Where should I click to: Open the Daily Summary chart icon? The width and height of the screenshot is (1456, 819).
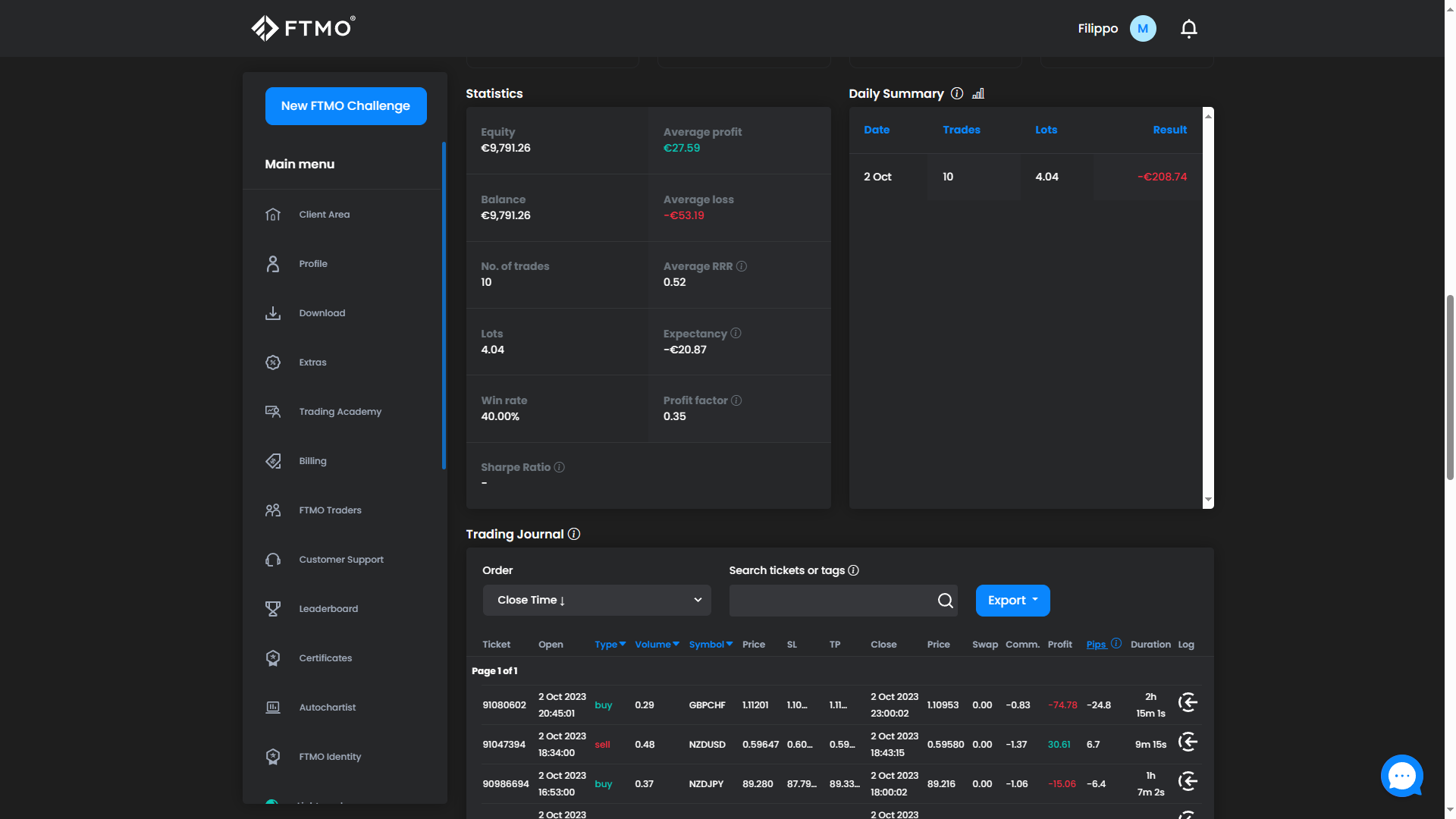pos(978,93)
